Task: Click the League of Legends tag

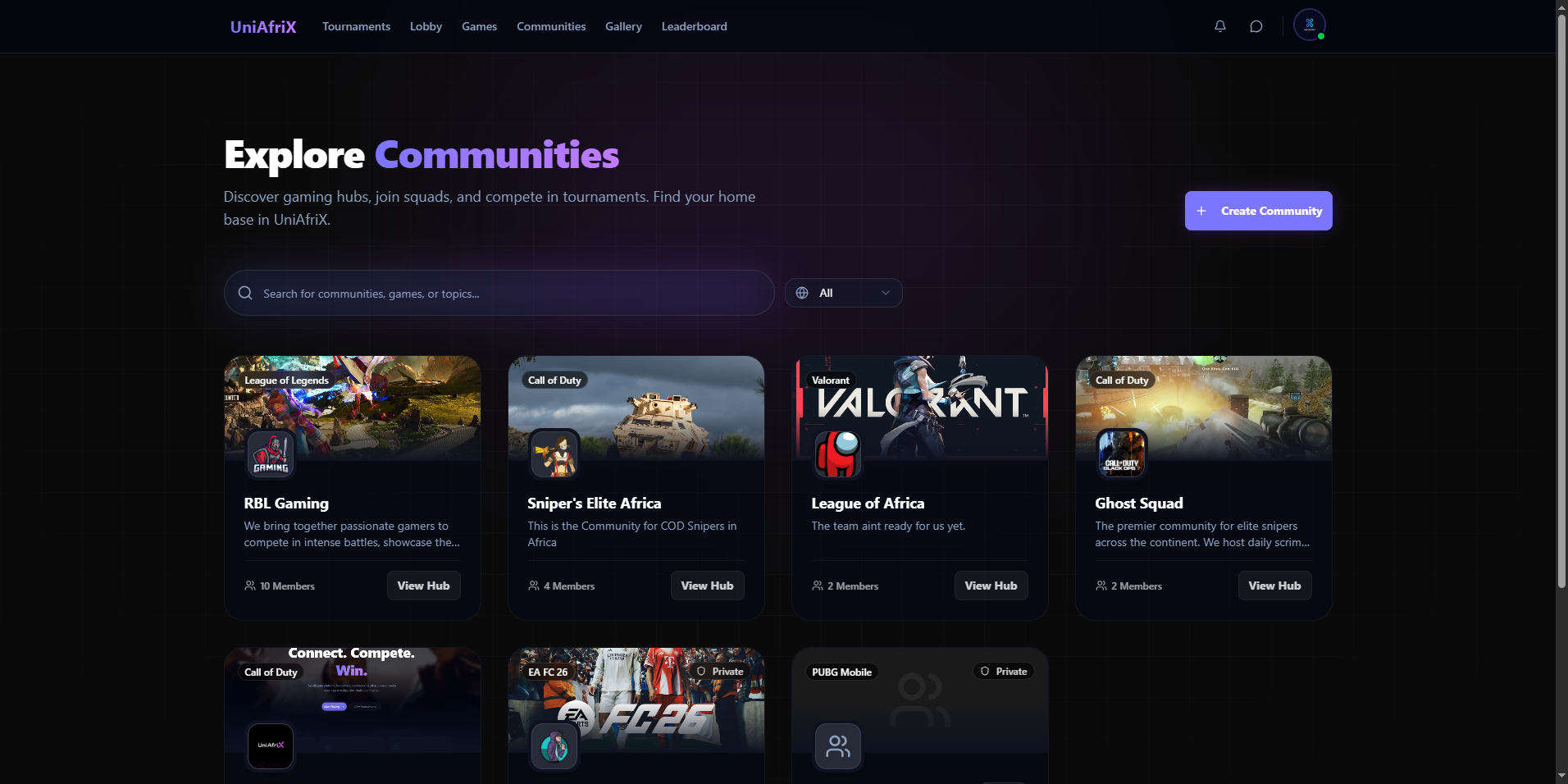Action: [286, 380]
